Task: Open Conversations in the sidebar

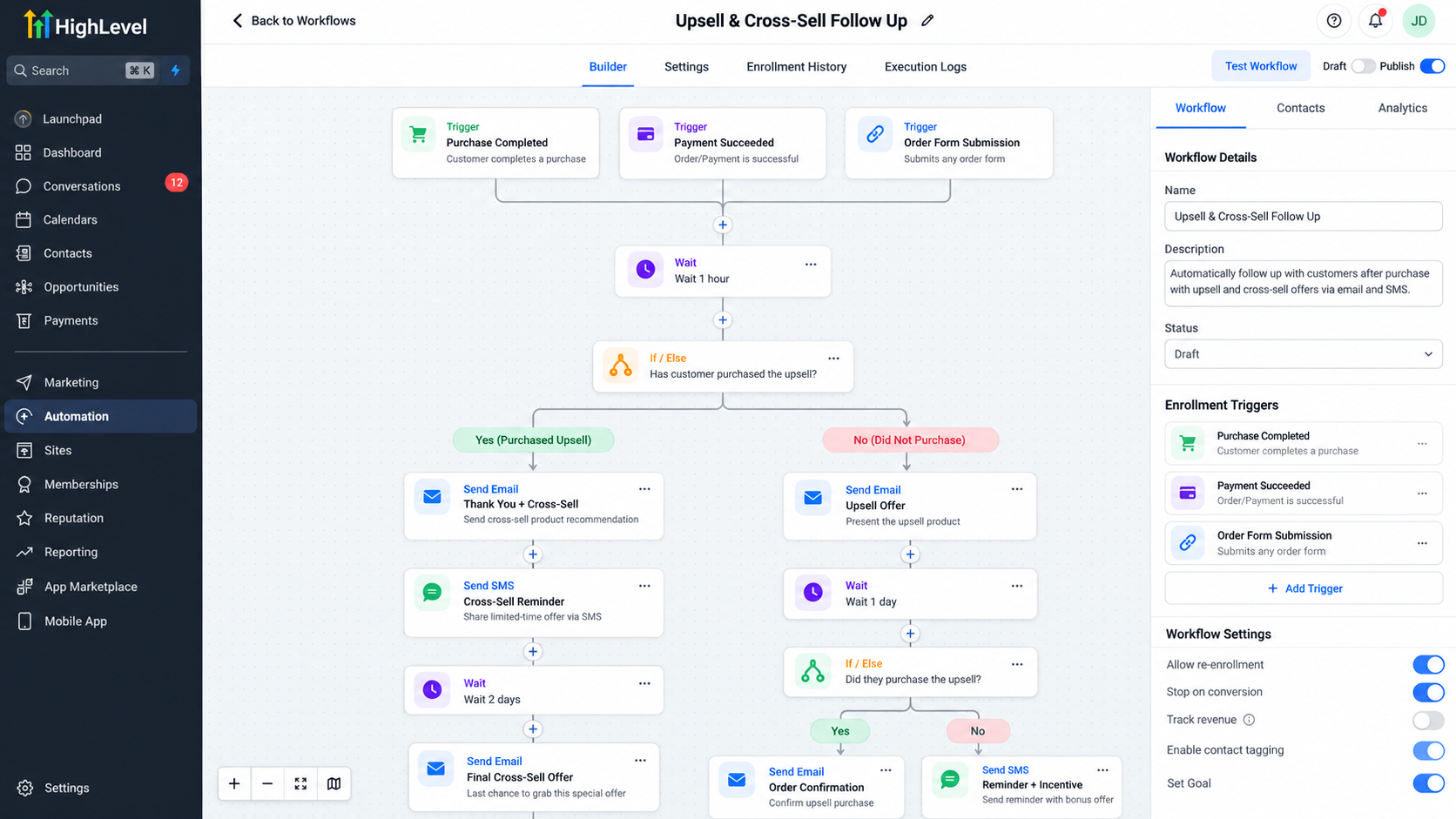Action: tap(101, 186)
